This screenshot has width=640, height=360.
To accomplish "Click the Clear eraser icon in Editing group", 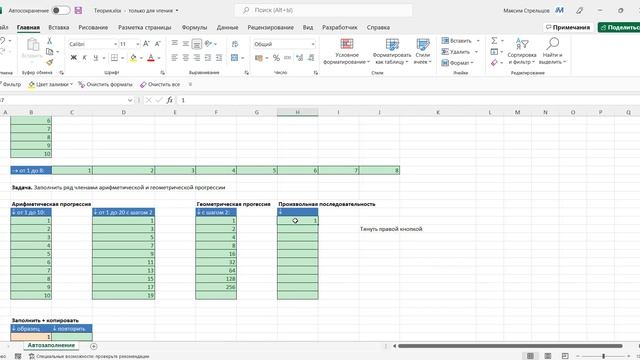I will [x=494, y=62].
